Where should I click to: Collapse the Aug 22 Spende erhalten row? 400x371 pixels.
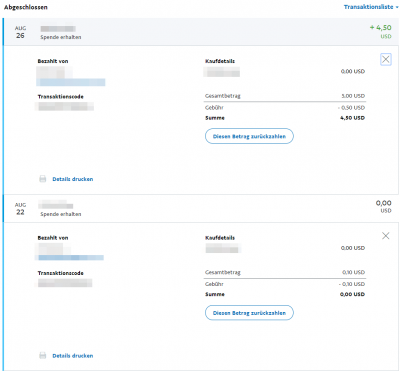pos(201,208)
